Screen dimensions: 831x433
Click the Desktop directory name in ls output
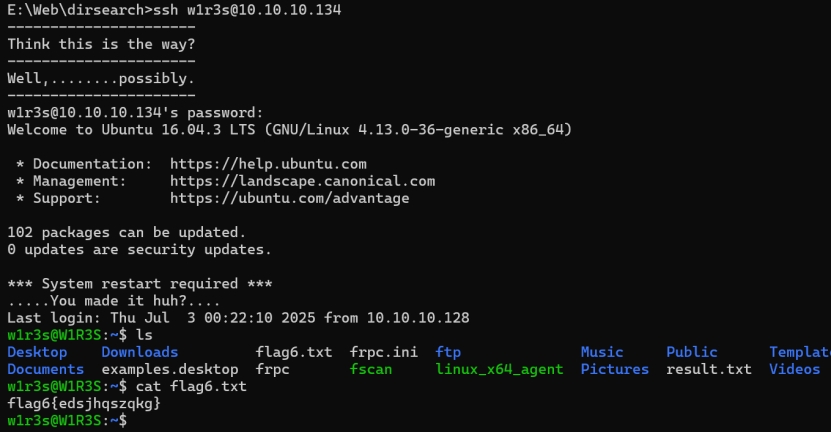tap(37, 352)
